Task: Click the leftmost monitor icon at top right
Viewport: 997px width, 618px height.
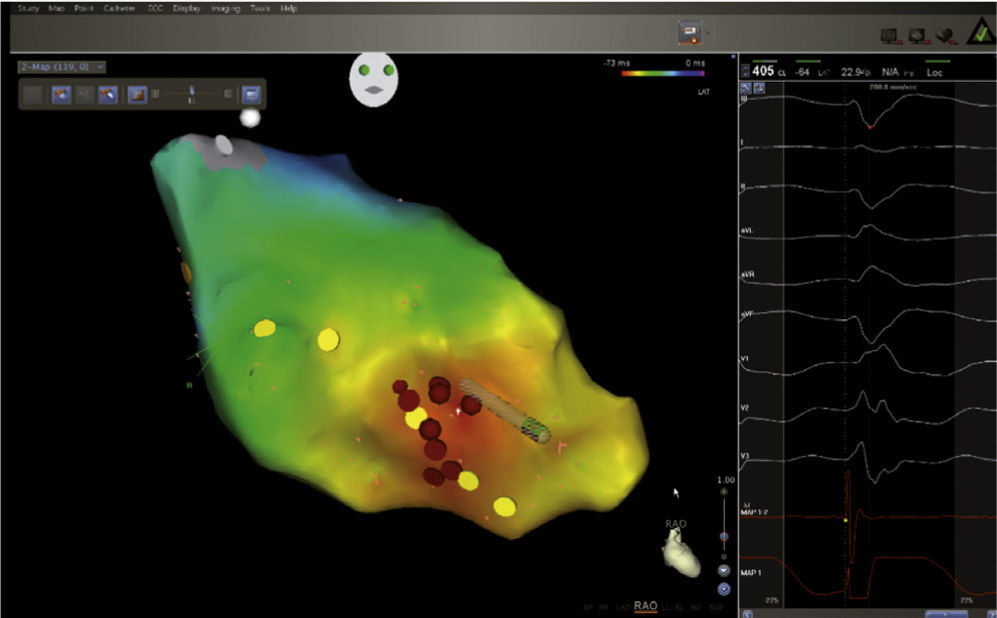Action: point(889,35)
